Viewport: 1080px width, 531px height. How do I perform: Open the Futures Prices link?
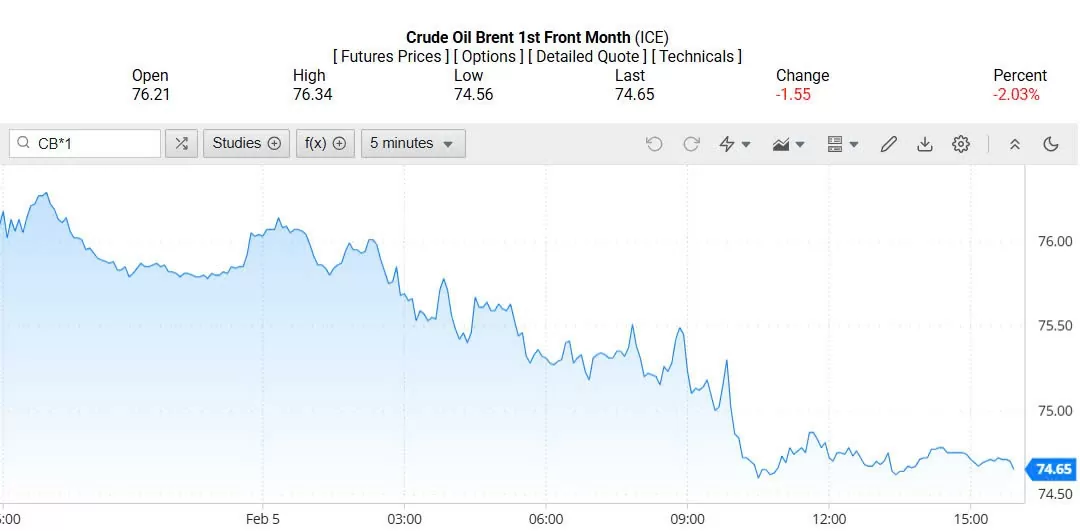coord(391,56)
